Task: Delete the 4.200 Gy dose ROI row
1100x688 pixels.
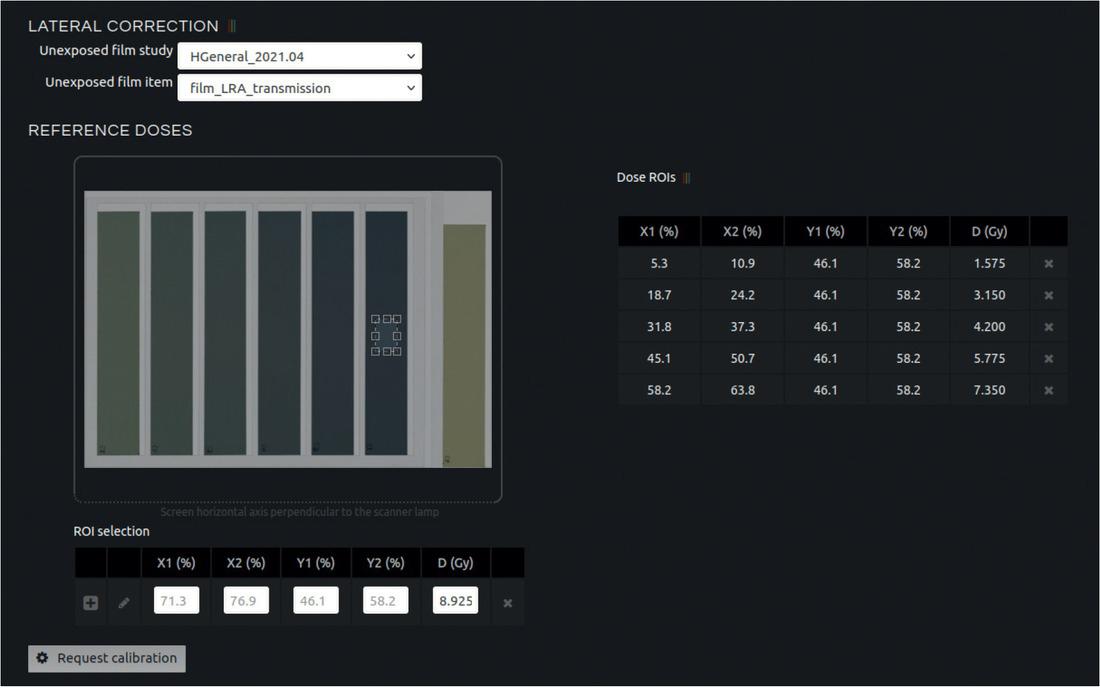Action: [1048, 327]
